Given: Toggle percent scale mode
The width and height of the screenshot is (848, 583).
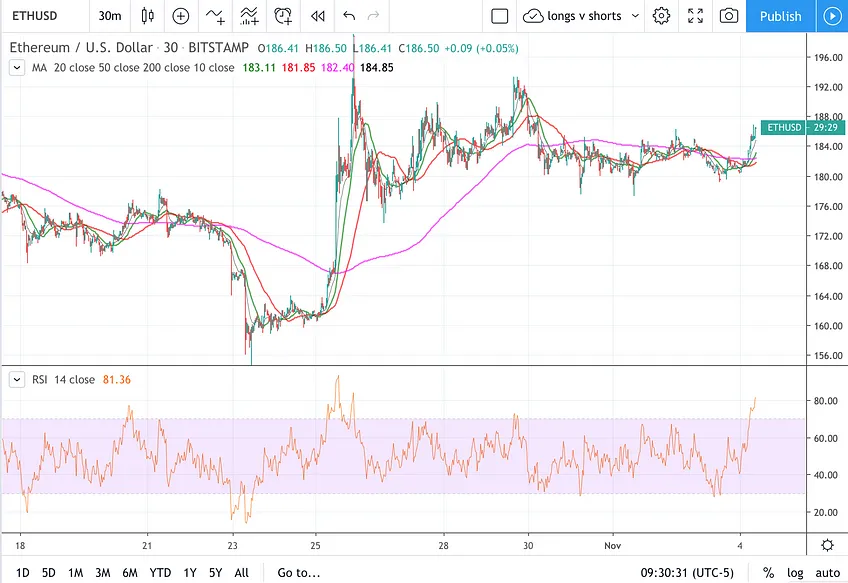Looking at the screenshot, I should [x=768, y=572].
